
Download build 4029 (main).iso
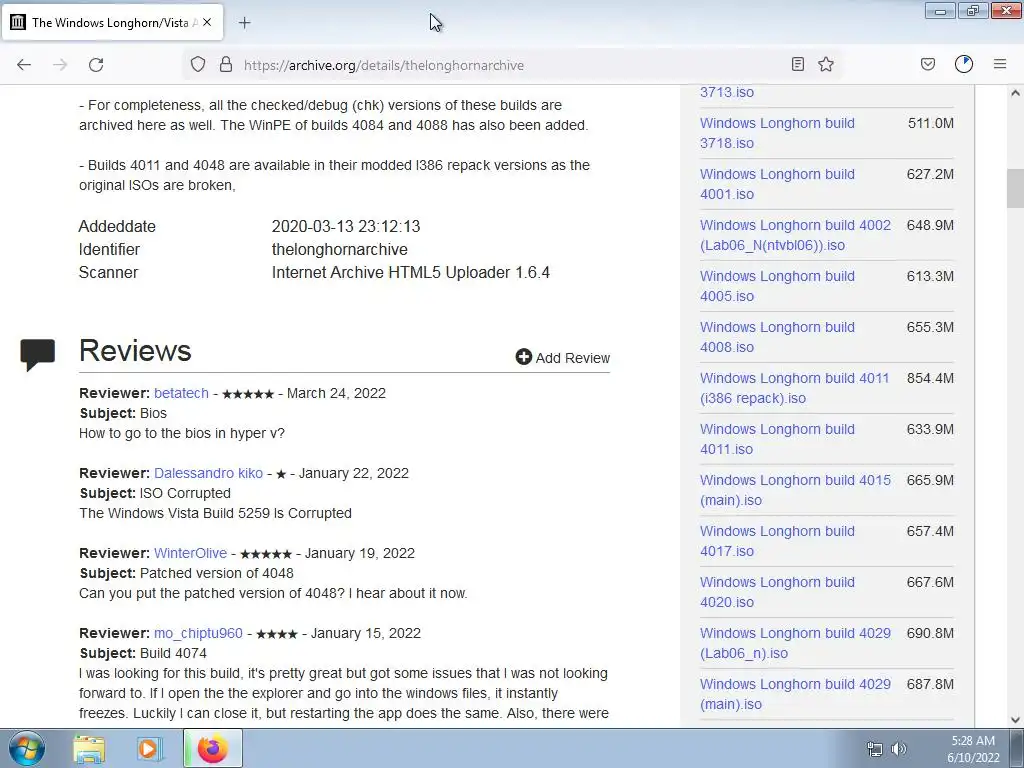[795, 694]
